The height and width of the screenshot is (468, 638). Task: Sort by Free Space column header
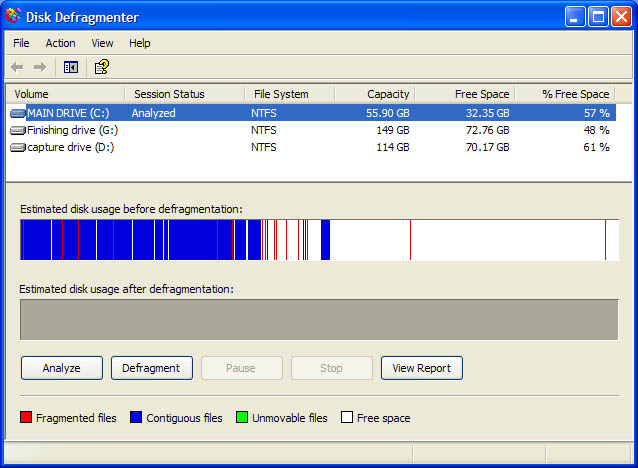tap(465, 94)
